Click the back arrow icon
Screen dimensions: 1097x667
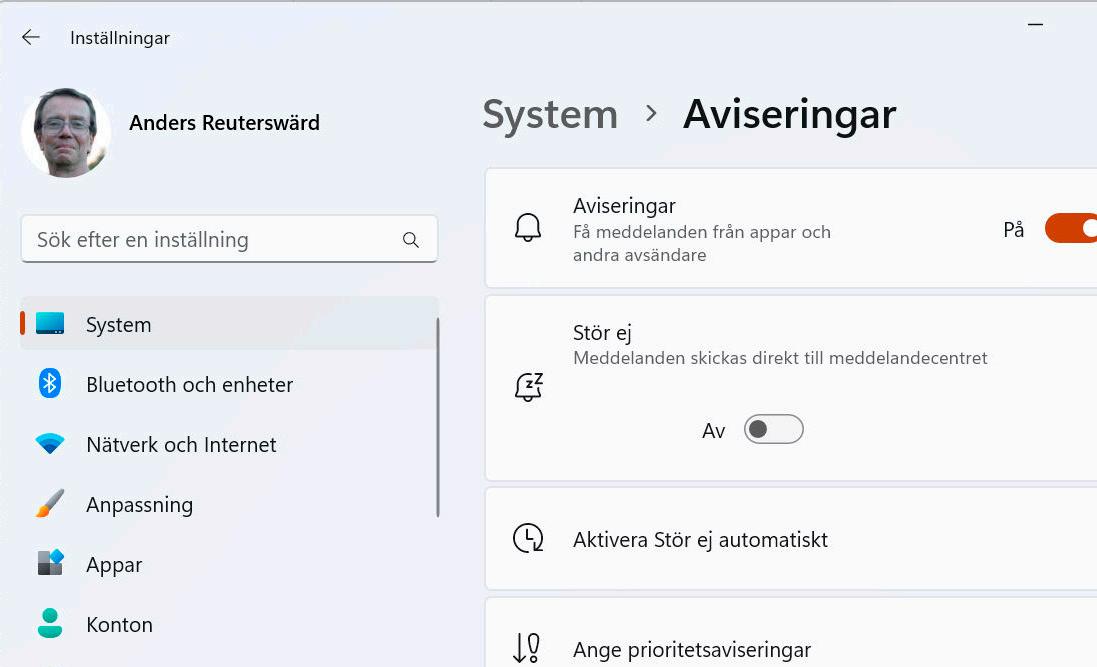point(31,38)
